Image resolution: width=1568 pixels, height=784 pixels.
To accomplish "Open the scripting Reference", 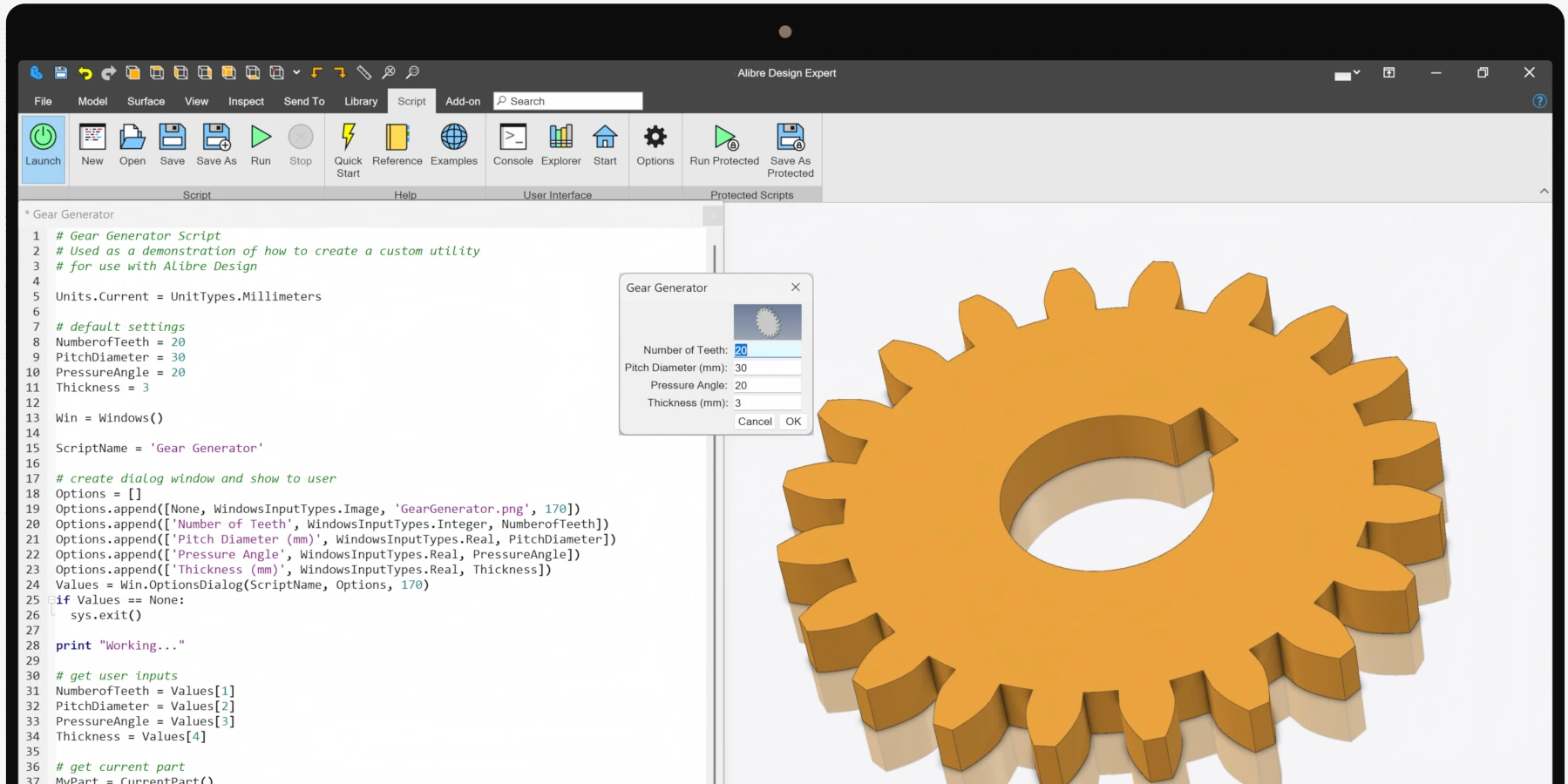I will tap(397, 145).
